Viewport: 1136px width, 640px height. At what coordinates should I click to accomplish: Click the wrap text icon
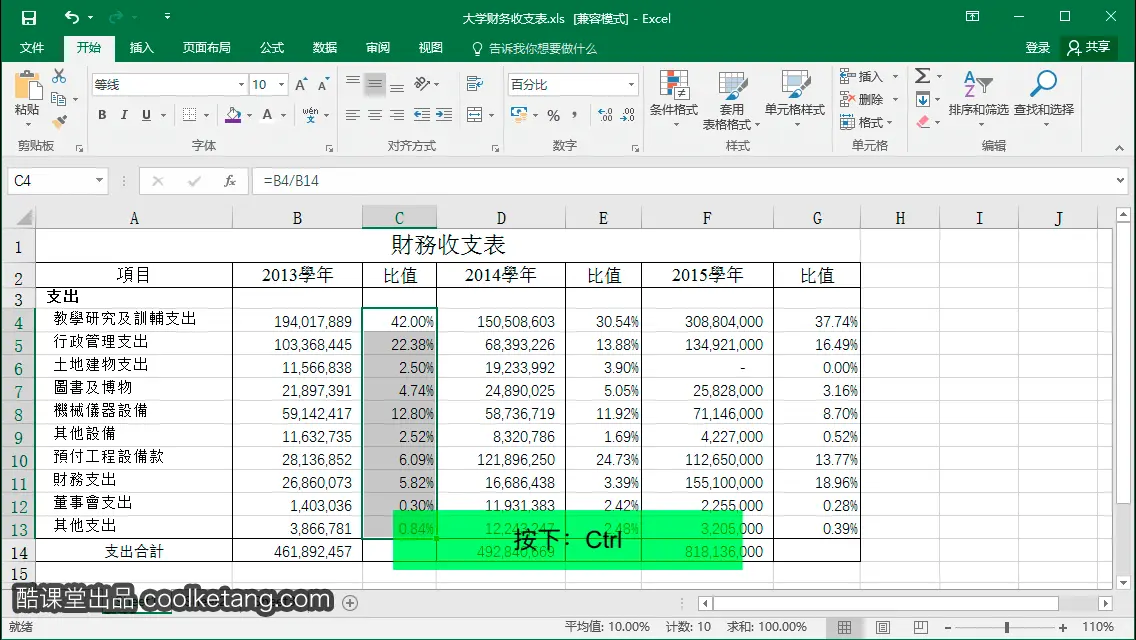475,84
